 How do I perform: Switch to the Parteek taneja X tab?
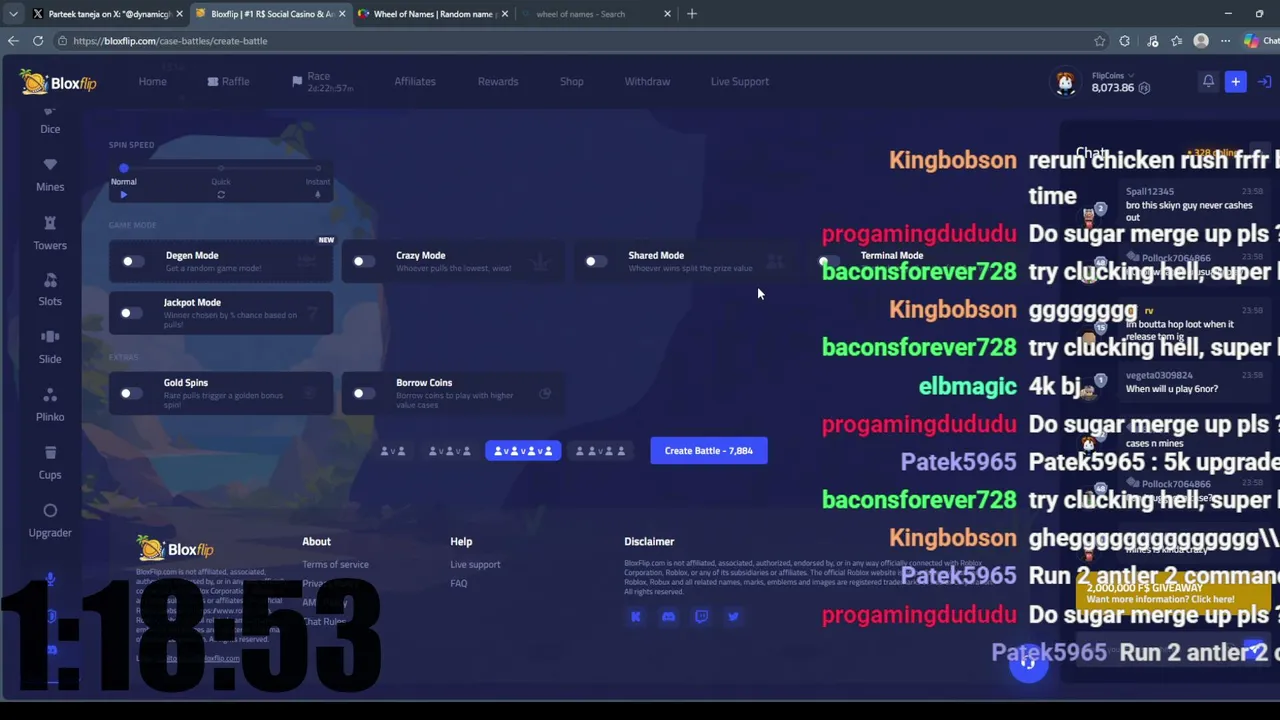click(x=107, y=14)
